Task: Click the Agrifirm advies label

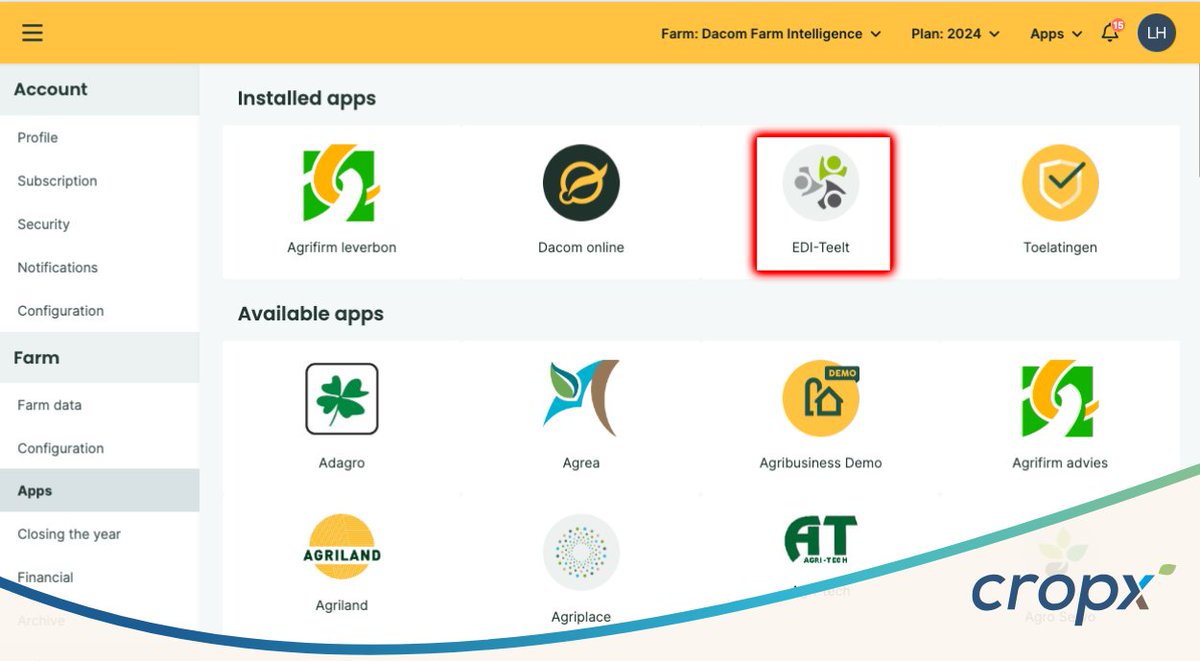Action: point(1060,463)
